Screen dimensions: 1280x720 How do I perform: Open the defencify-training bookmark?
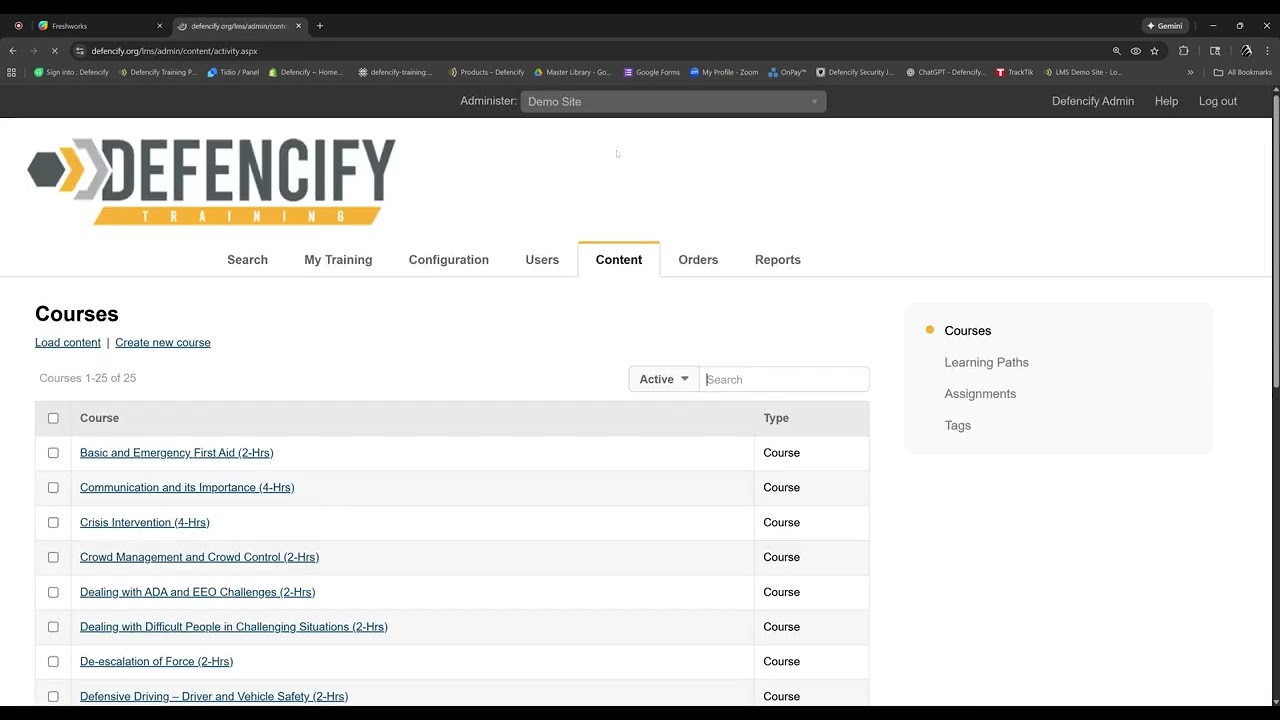coord(395,72)
